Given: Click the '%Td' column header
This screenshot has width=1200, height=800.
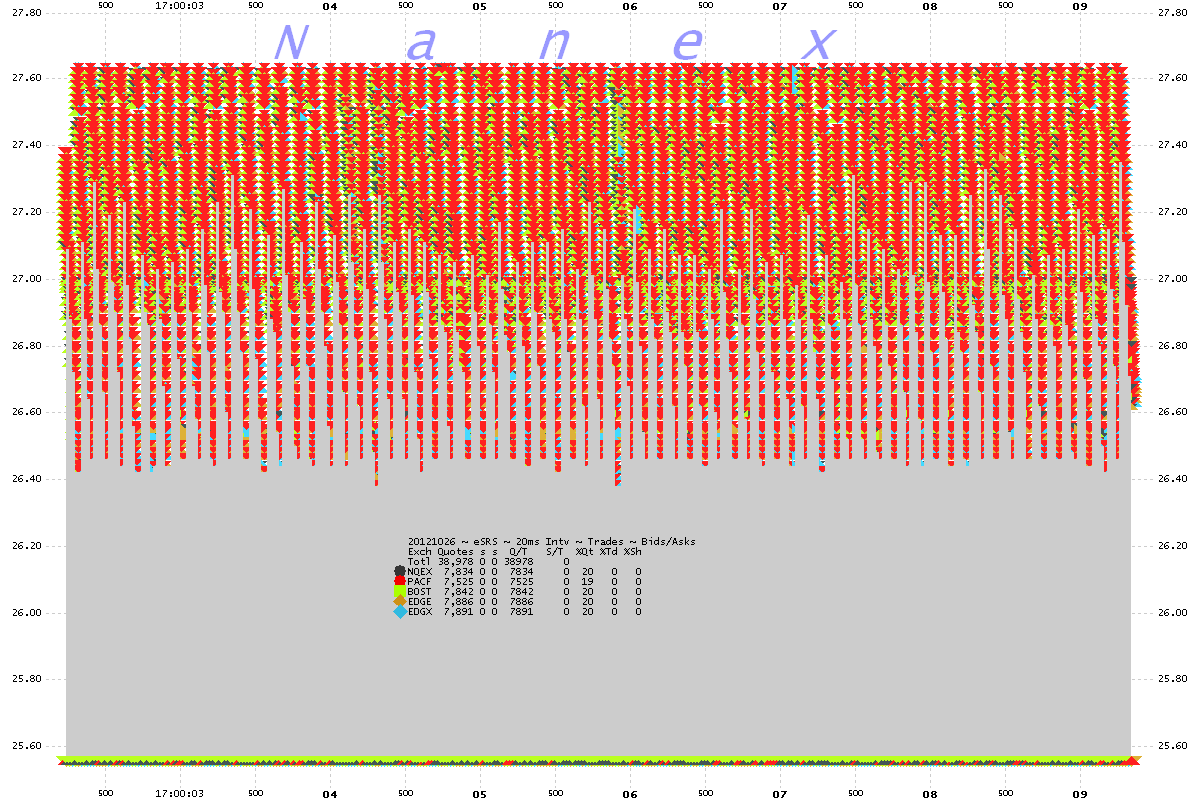Looking at the screenshot, I should 609,552.
